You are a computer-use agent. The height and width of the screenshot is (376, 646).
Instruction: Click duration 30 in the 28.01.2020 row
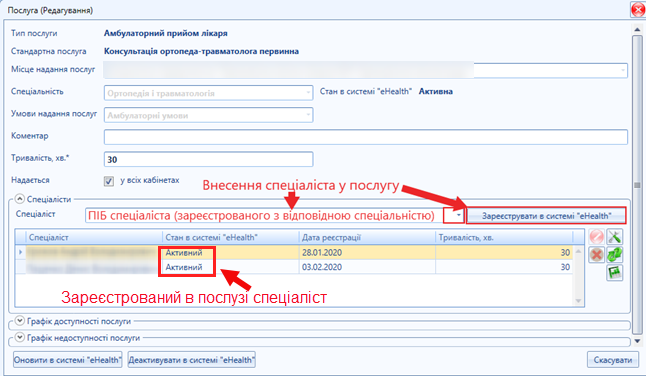click(565, 252)
